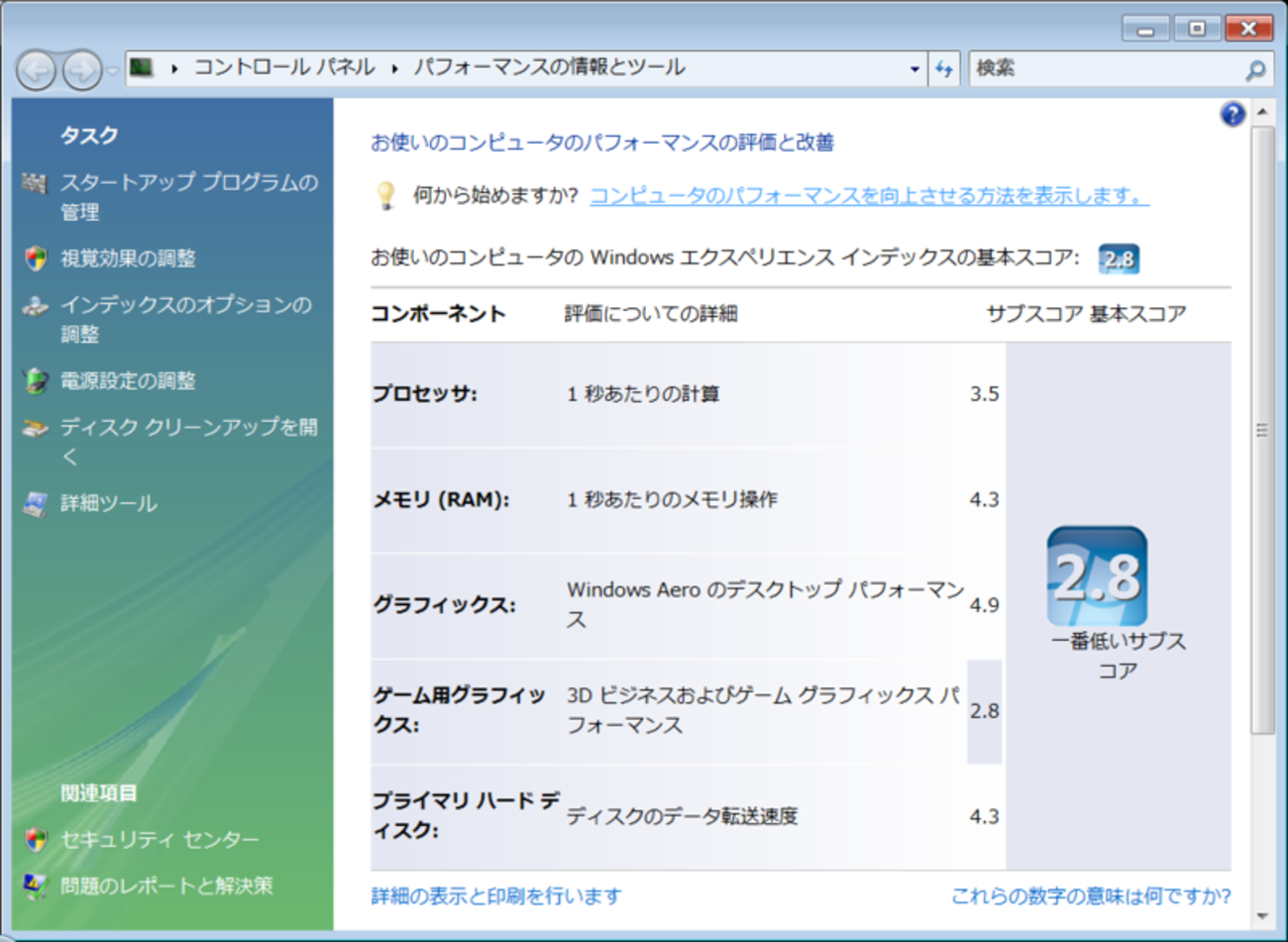Click the scrollbar down arrow

pyautogui.click(x=1262, y=917)
